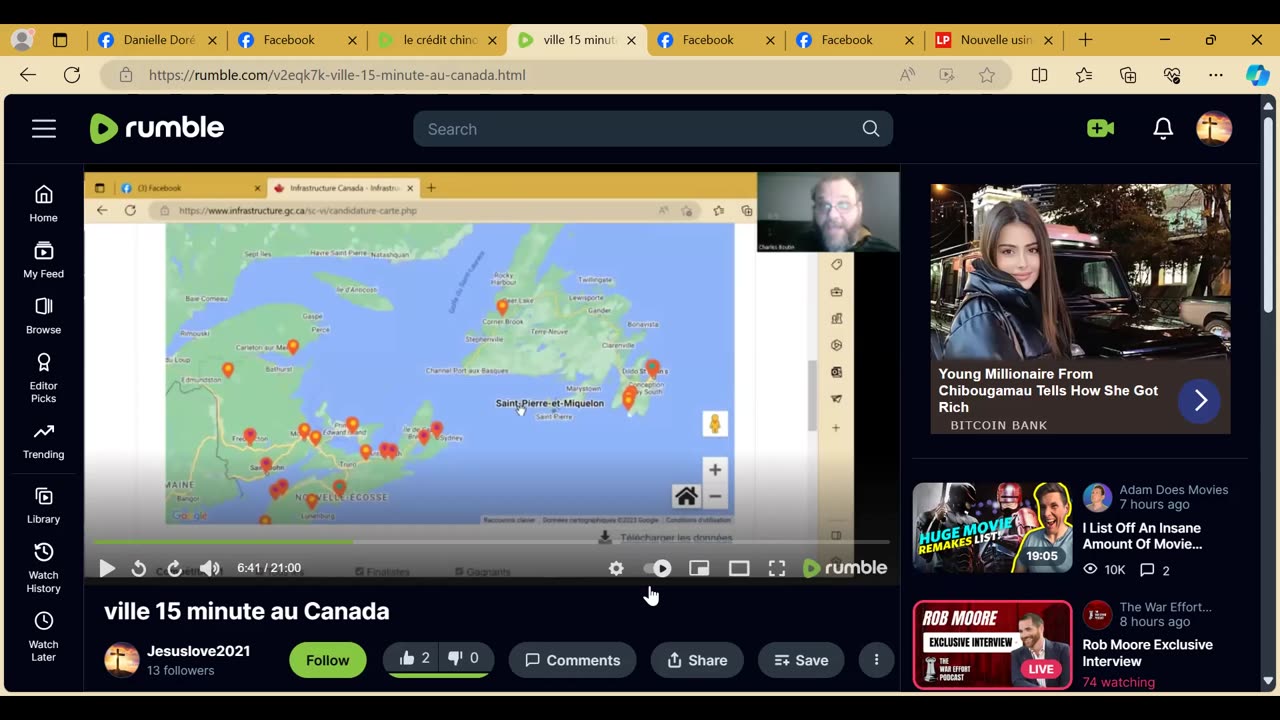1280x720 pixels.
Task: Open the video settings gear
Action: pos(616,568)
